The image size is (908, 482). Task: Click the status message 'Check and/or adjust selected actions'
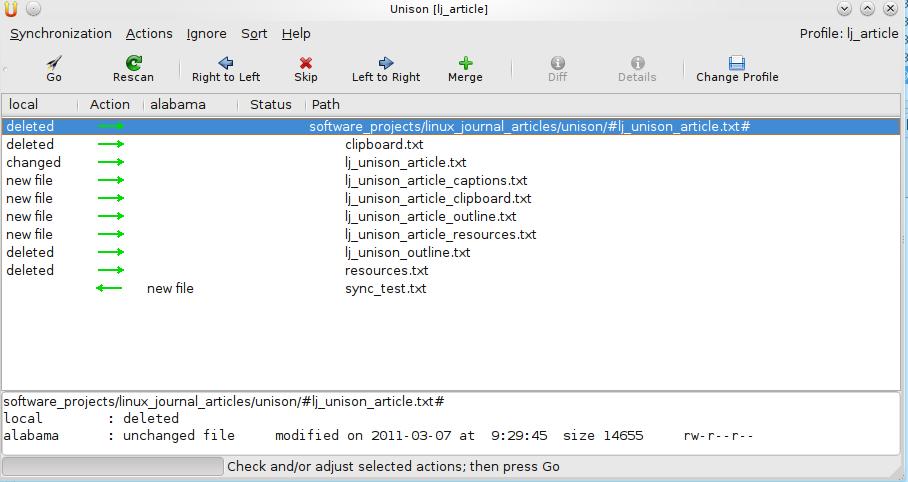393,466
